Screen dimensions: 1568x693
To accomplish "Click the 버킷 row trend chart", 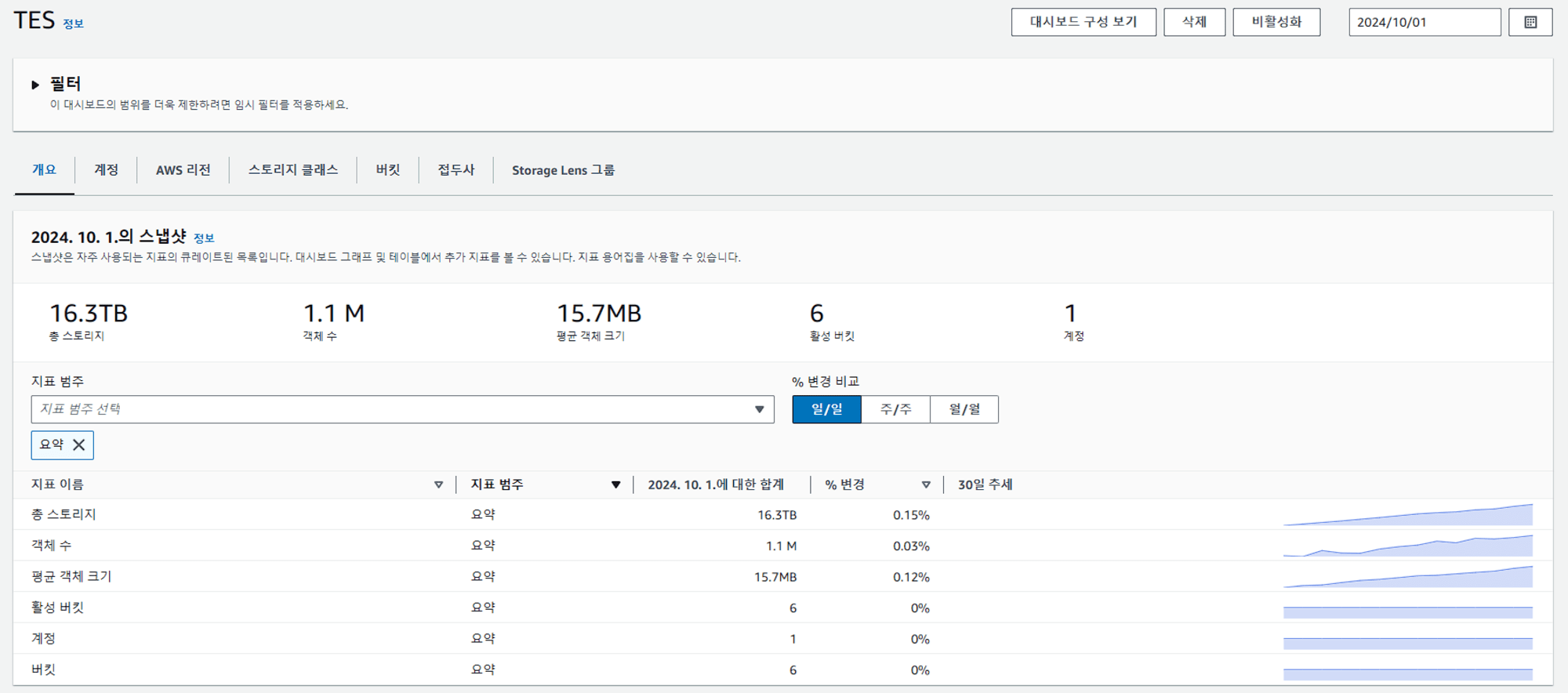I will (x=1408, y=673).
